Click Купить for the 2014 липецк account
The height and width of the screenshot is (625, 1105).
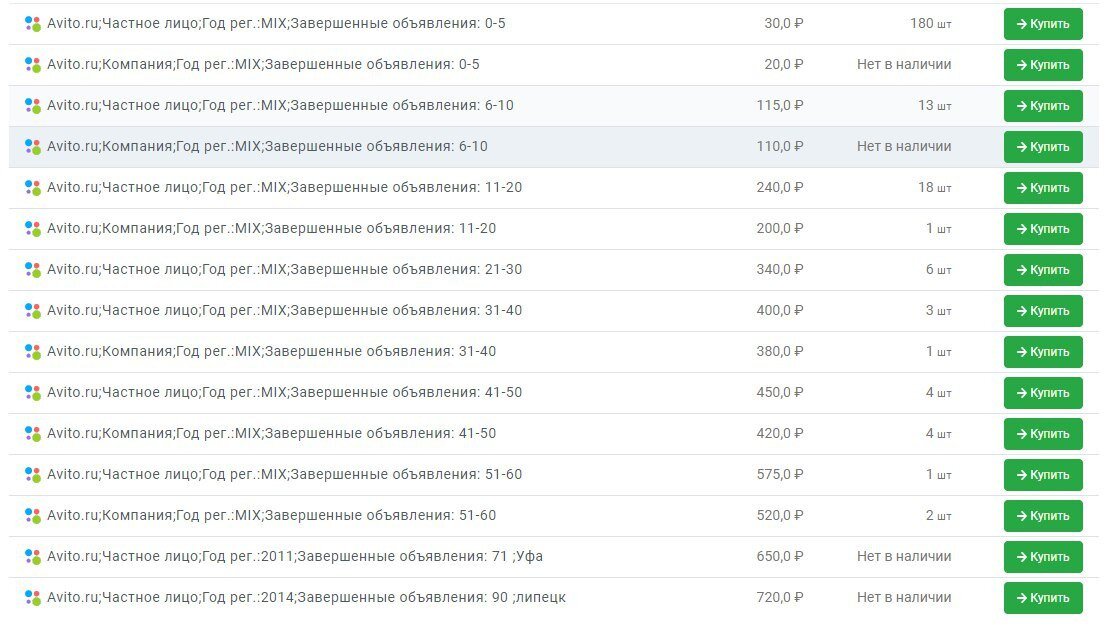[x=1043, y=598]
